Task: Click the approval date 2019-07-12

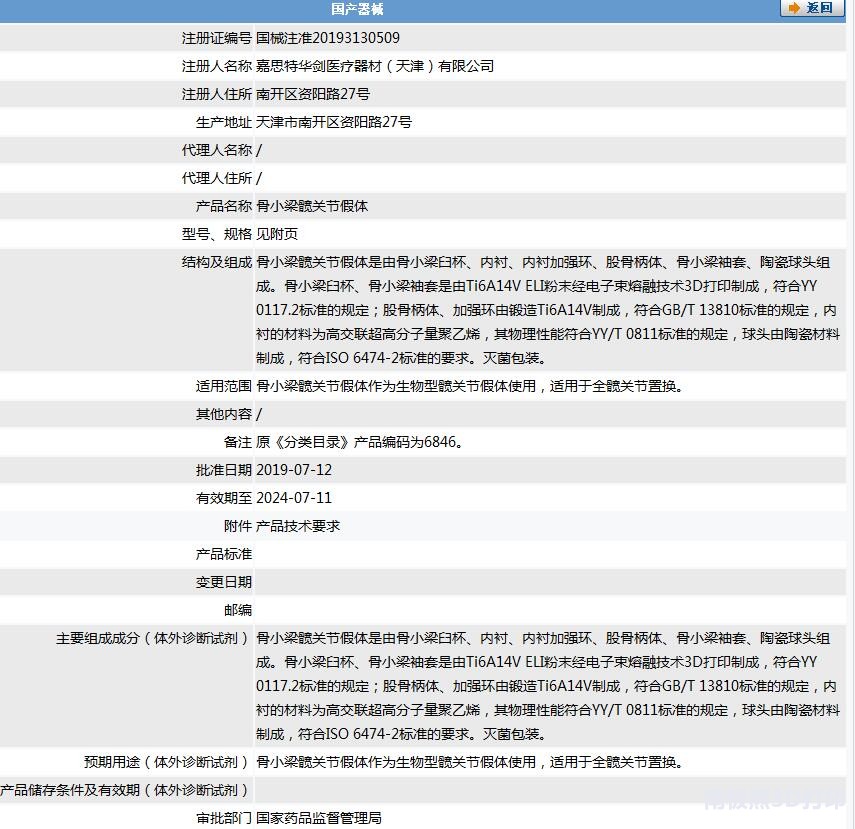Action: click(294, 470)
